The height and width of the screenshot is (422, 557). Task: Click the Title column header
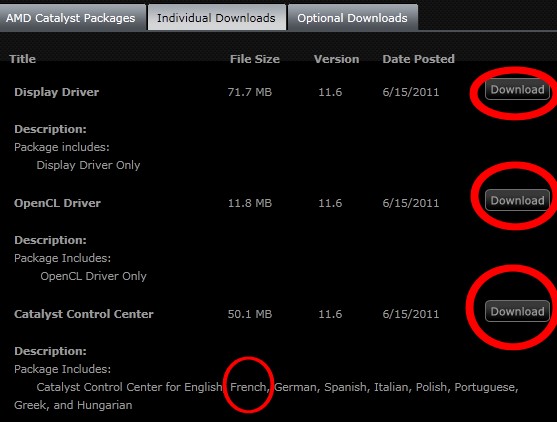point(22,59)
